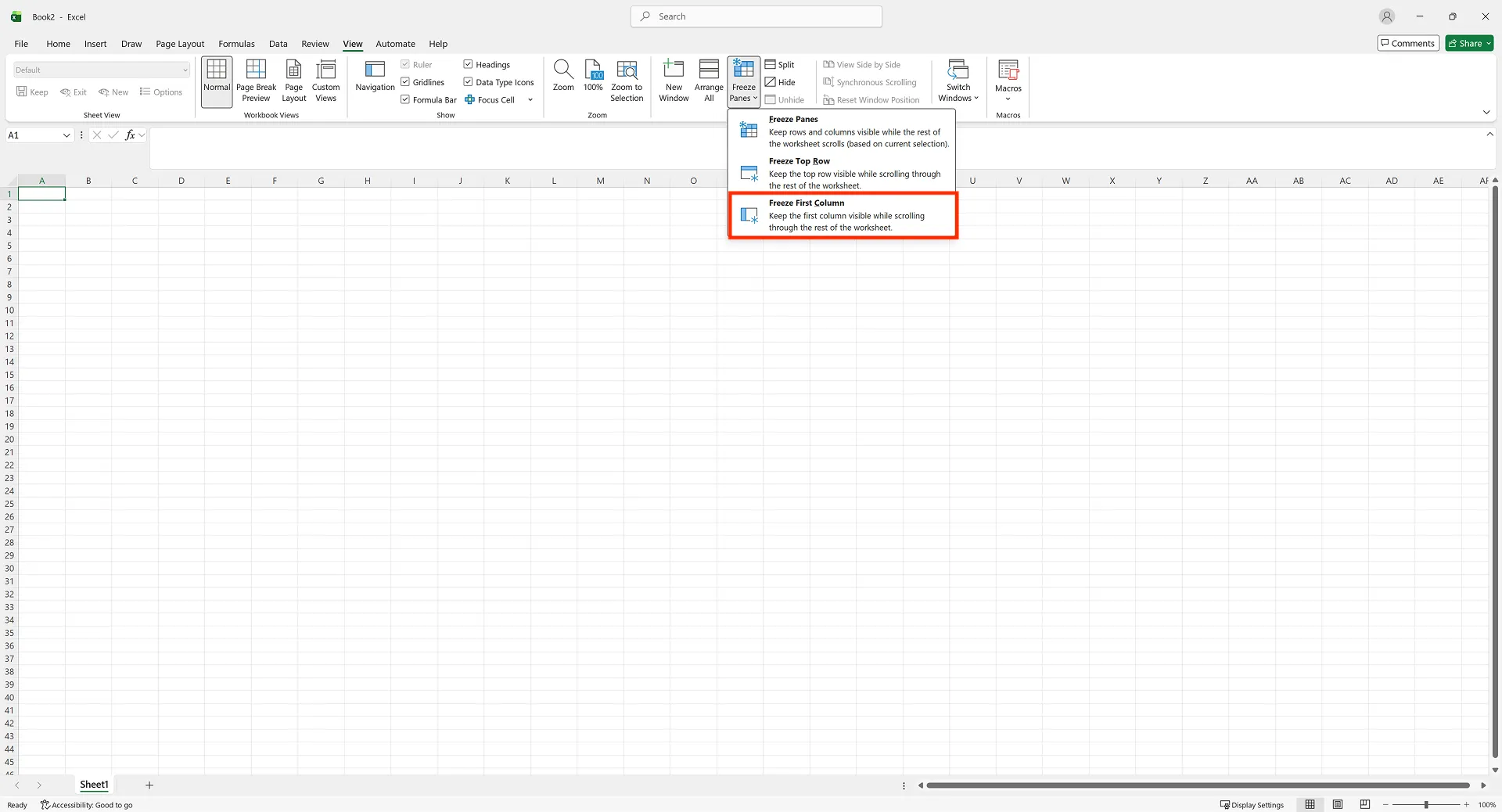Viewport: 1502px width, 812px height.
Task: Select Freeze First Column
Action: coord(843,215)
